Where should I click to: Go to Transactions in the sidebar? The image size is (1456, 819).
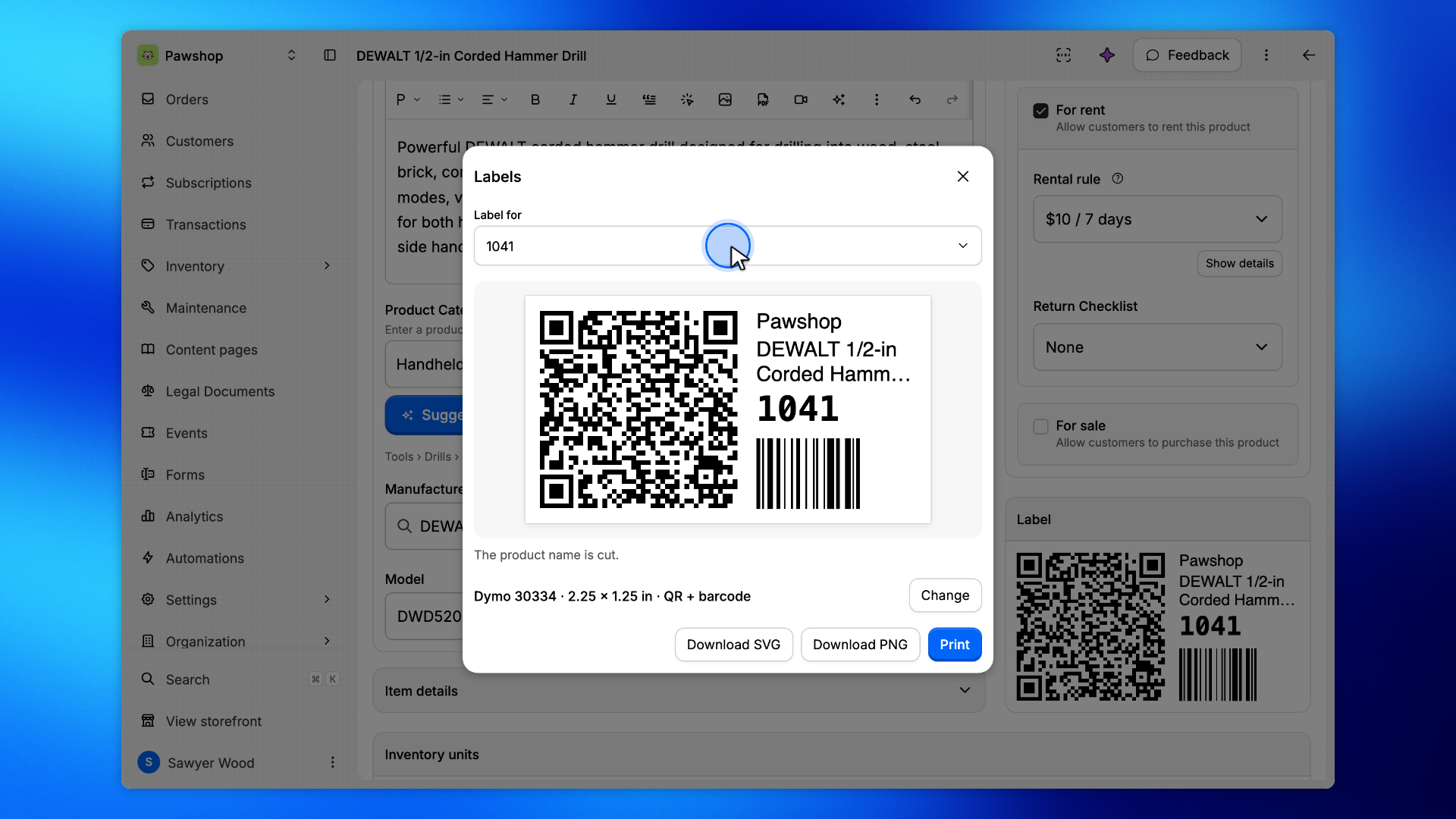(206, 224)
